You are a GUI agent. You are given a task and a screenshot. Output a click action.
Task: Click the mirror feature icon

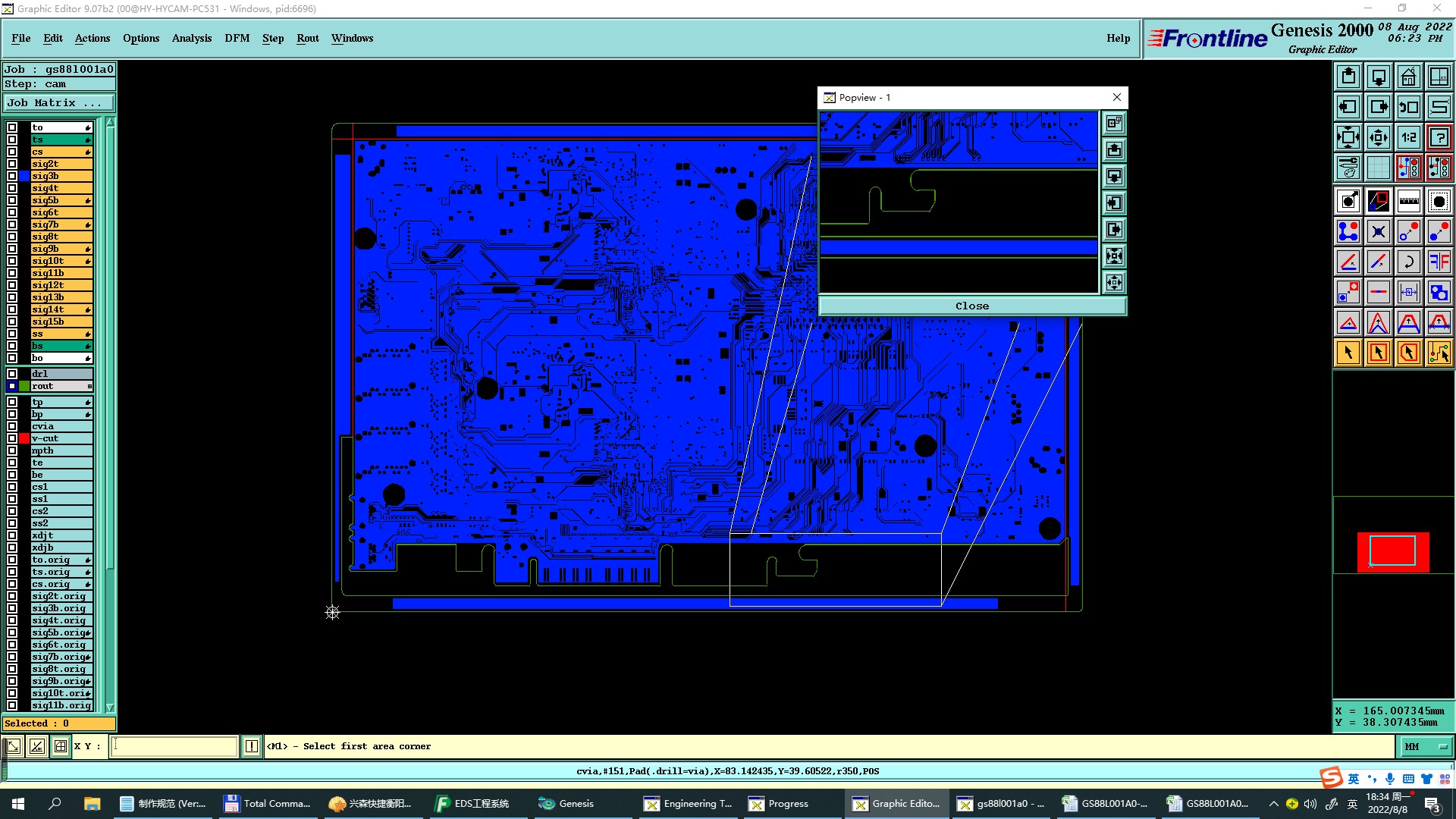click(1439, 262)
